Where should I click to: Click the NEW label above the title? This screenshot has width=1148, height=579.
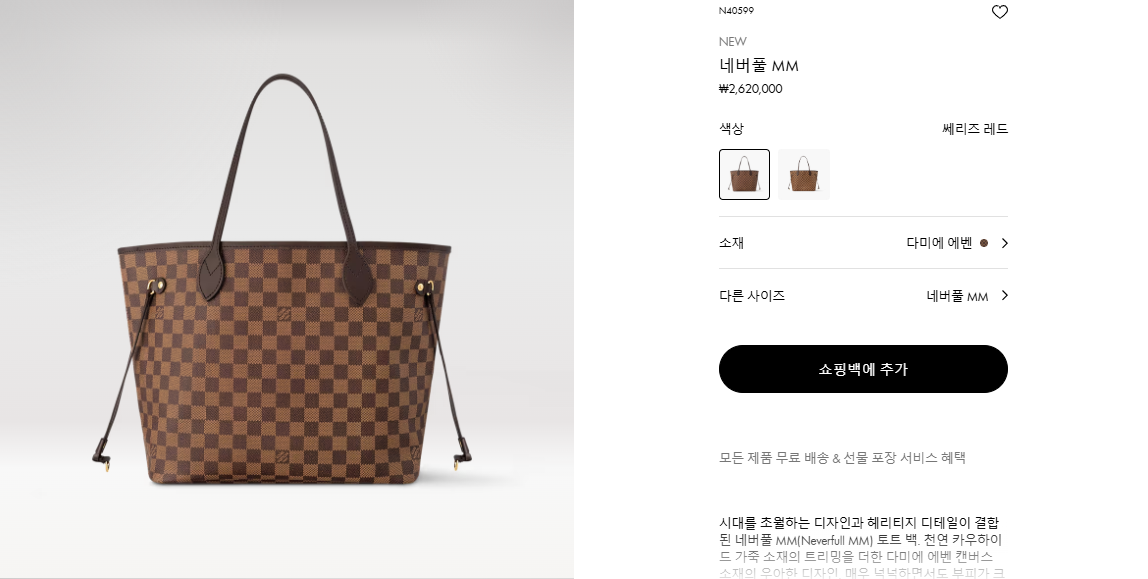pyautogui.click(x=733, y=42)
